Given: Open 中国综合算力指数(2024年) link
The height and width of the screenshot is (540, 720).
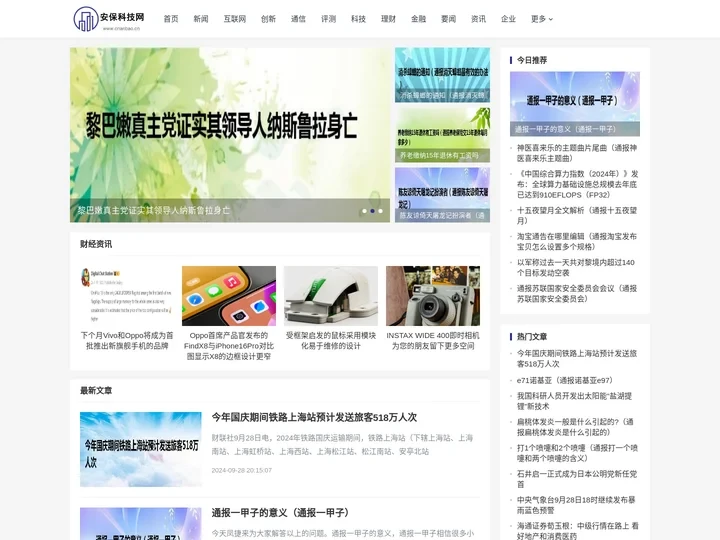Looking at the screenshot, I should pyautogui.click(x=578, y=184).
